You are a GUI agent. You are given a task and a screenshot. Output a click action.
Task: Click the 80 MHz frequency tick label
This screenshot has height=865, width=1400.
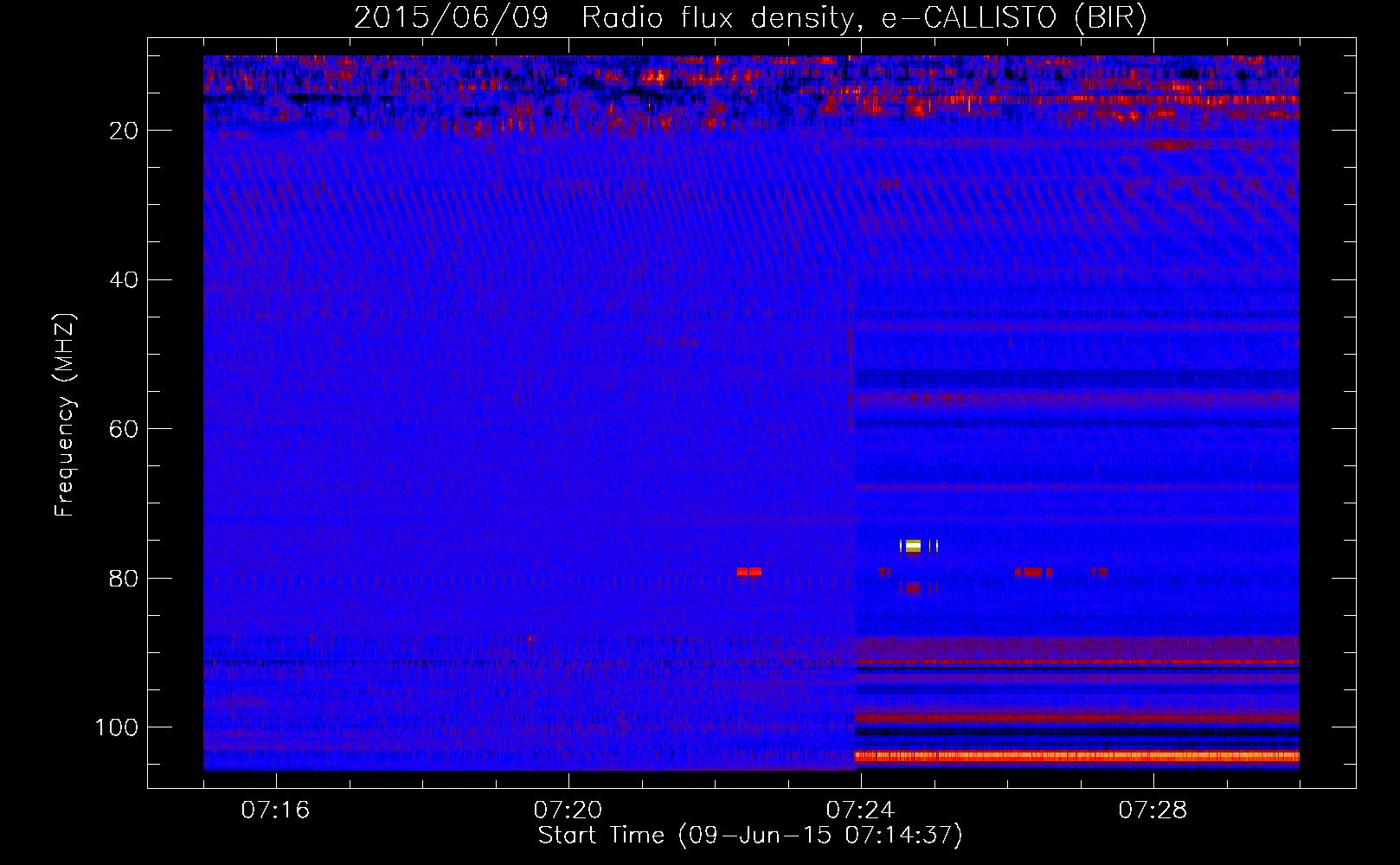pos(124,579)
